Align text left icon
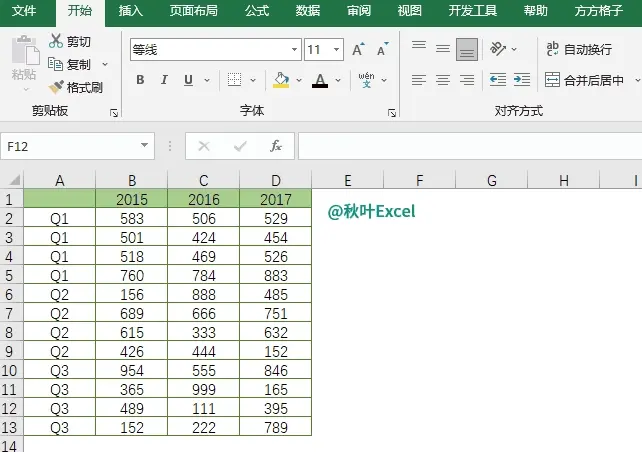Image resolution: width=642 pixels, height=452 pixels. [419, 79]
